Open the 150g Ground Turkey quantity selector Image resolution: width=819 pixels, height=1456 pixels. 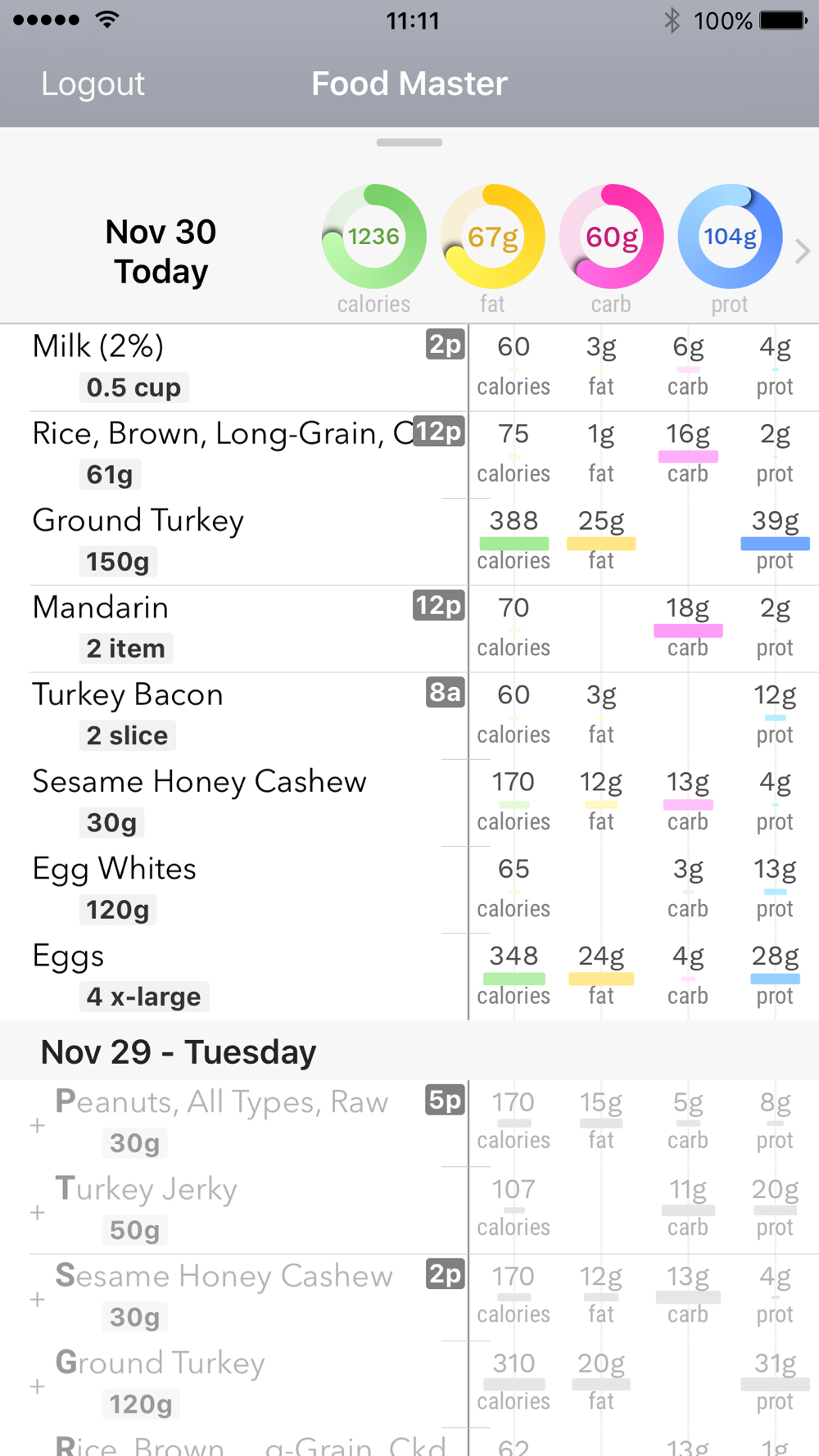118,562
